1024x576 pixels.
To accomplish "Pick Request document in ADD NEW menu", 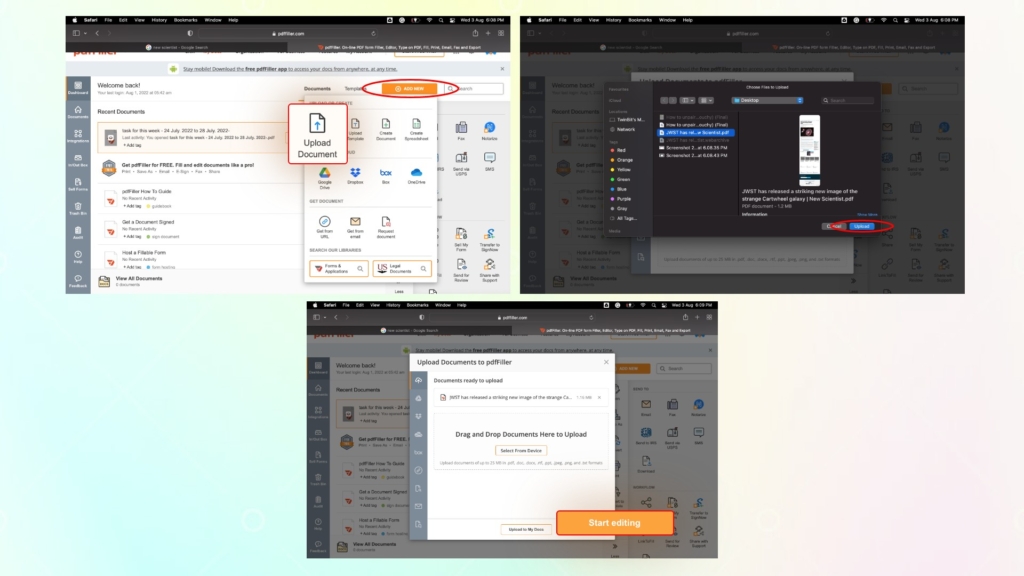I will click(x=386, y=227).
